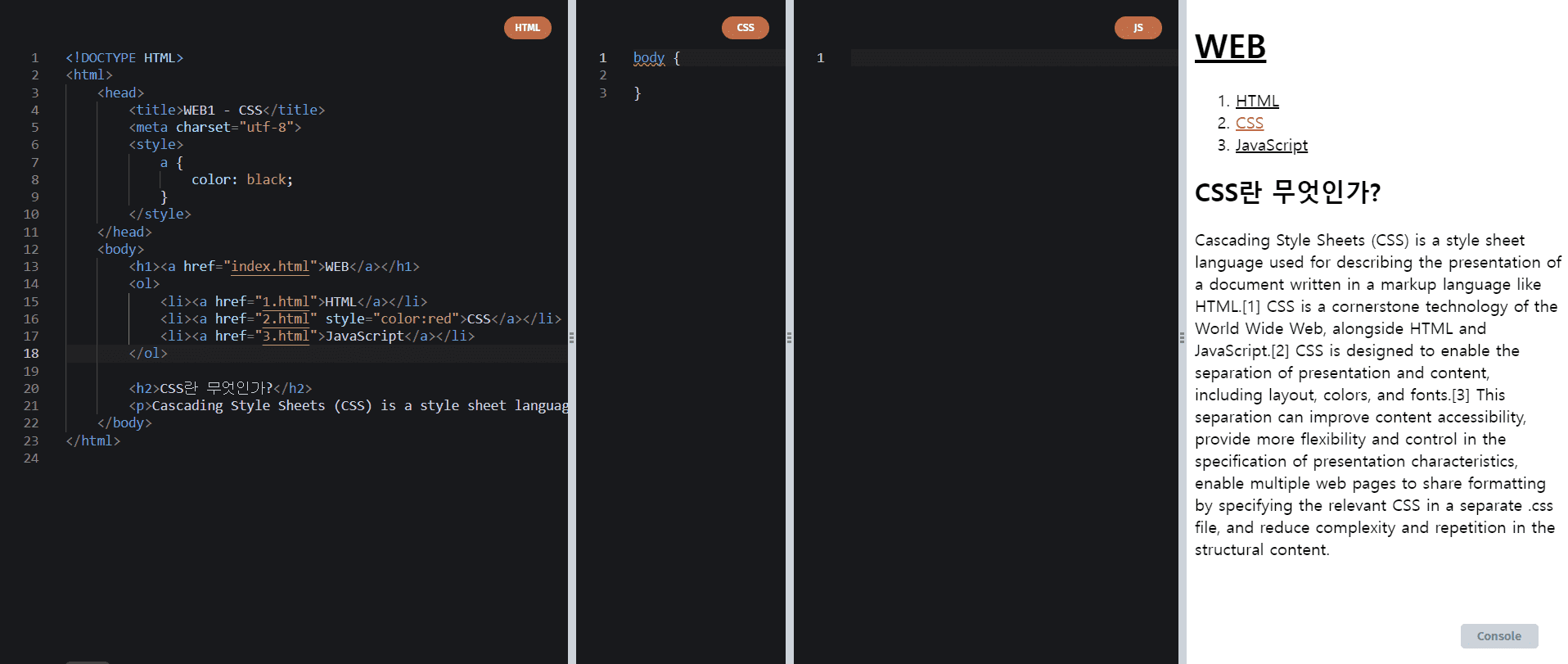Click the 'color: black;' declaration
Image resolution: width=1568 pixels, height=664 pixels.
coord(242,180)
